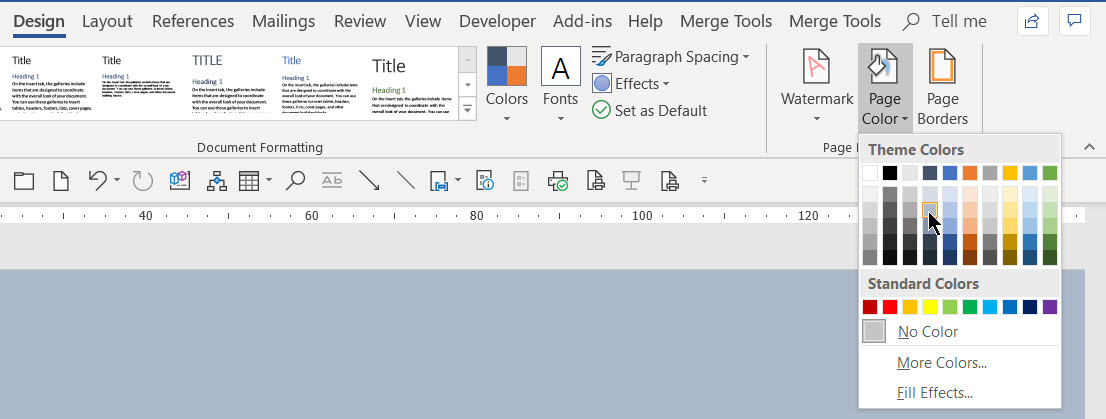Undo the last action
Viewport: 1106px width, 419px height.
point(98,181)
